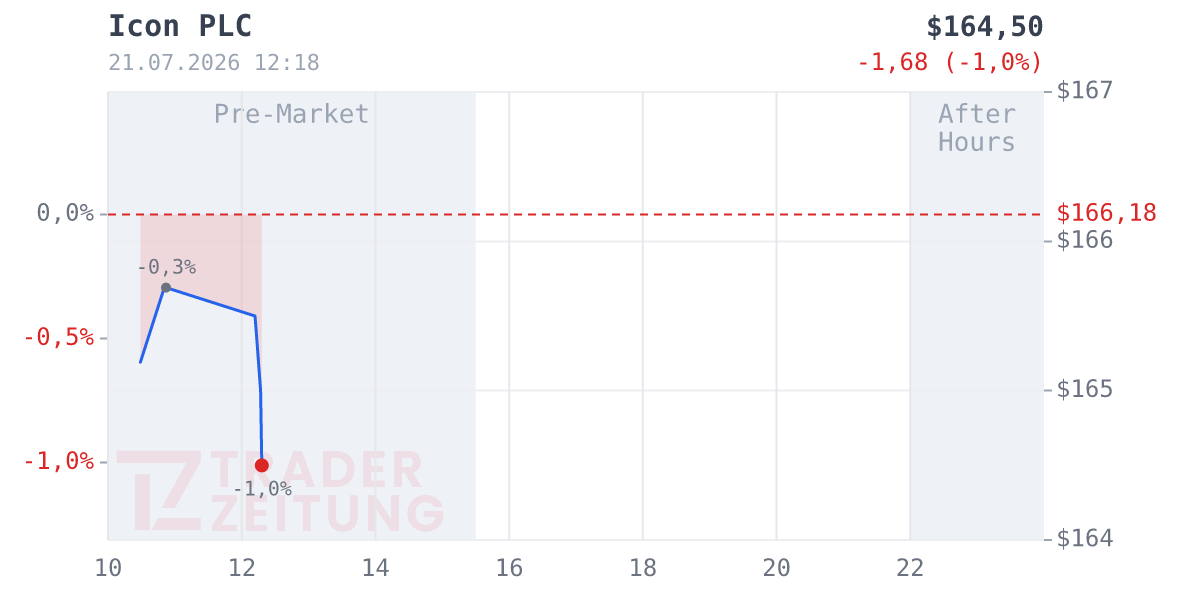
Task: Click the Icon PLC title
Action: point(180,26)
